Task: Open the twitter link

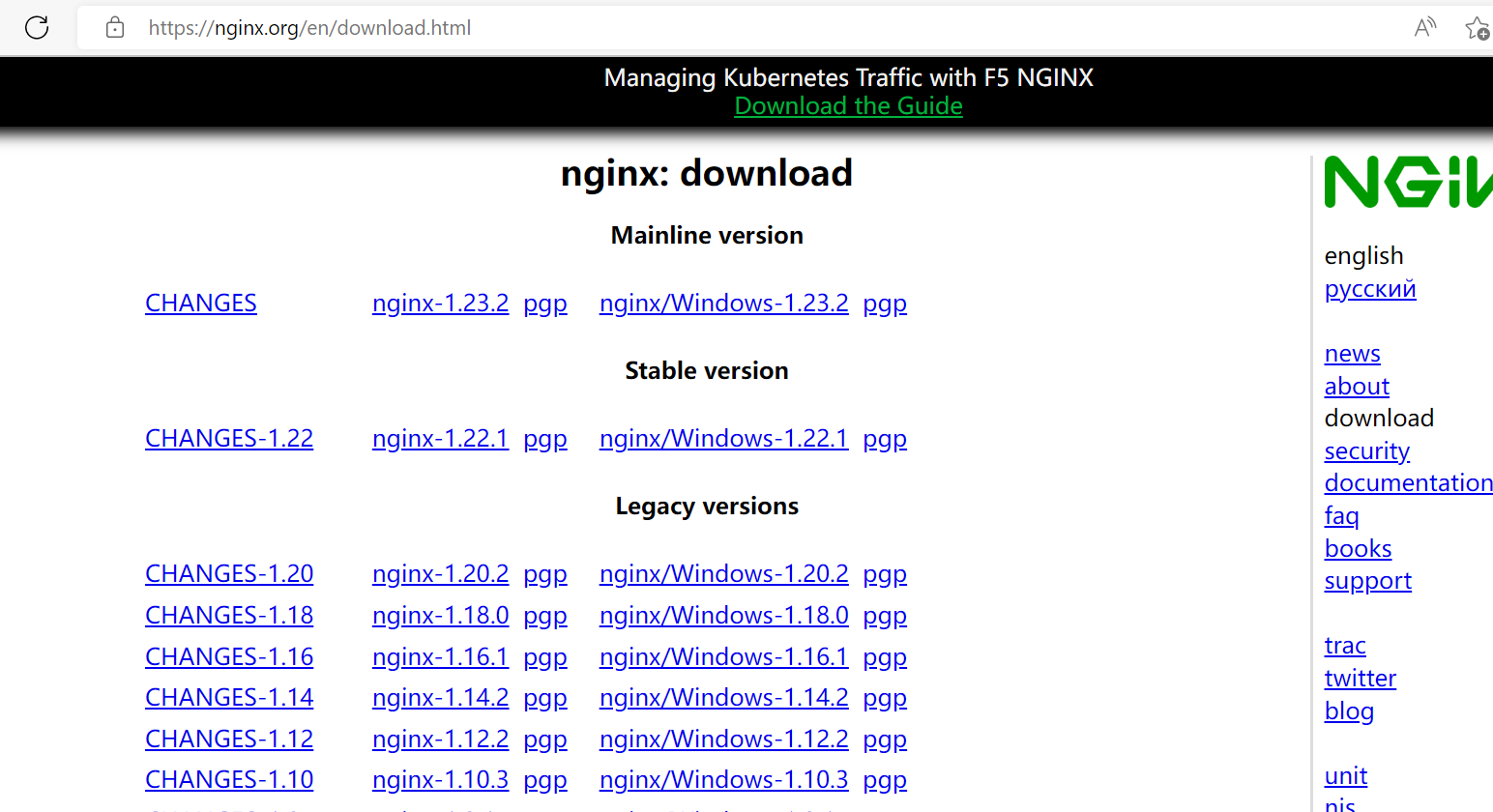Action: (1360, 678)
